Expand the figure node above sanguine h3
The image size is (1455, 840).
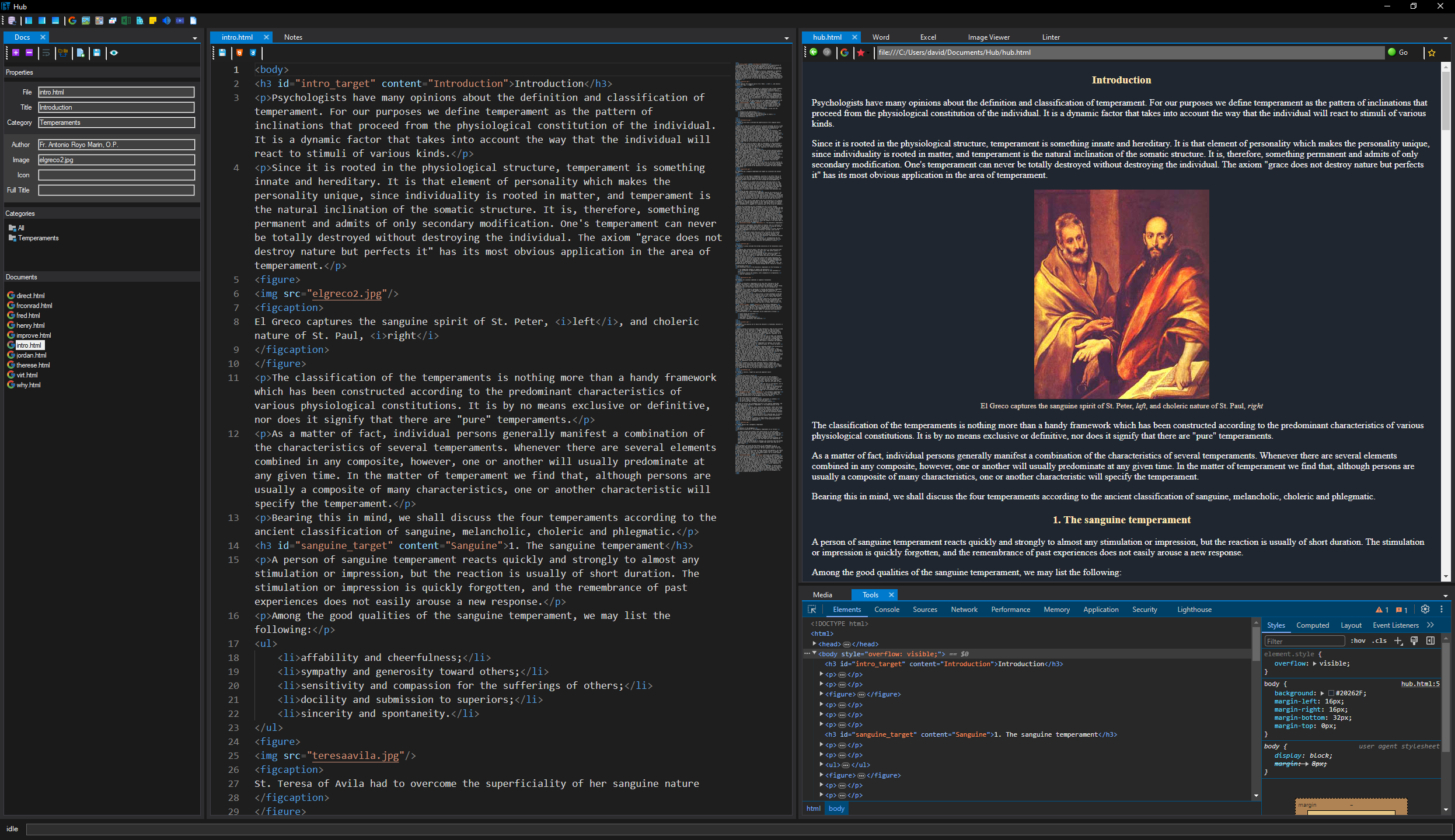821,694
